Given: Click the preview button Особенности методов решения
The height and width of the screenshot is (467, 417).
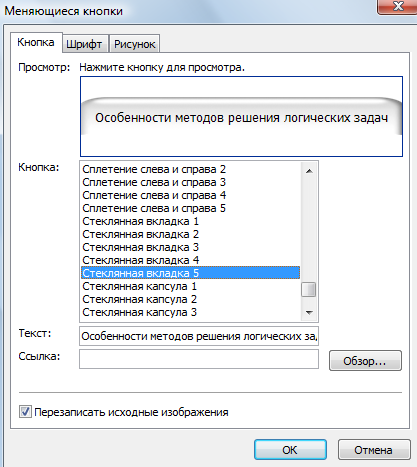Looking at the screenshot, I should (241, 117).
